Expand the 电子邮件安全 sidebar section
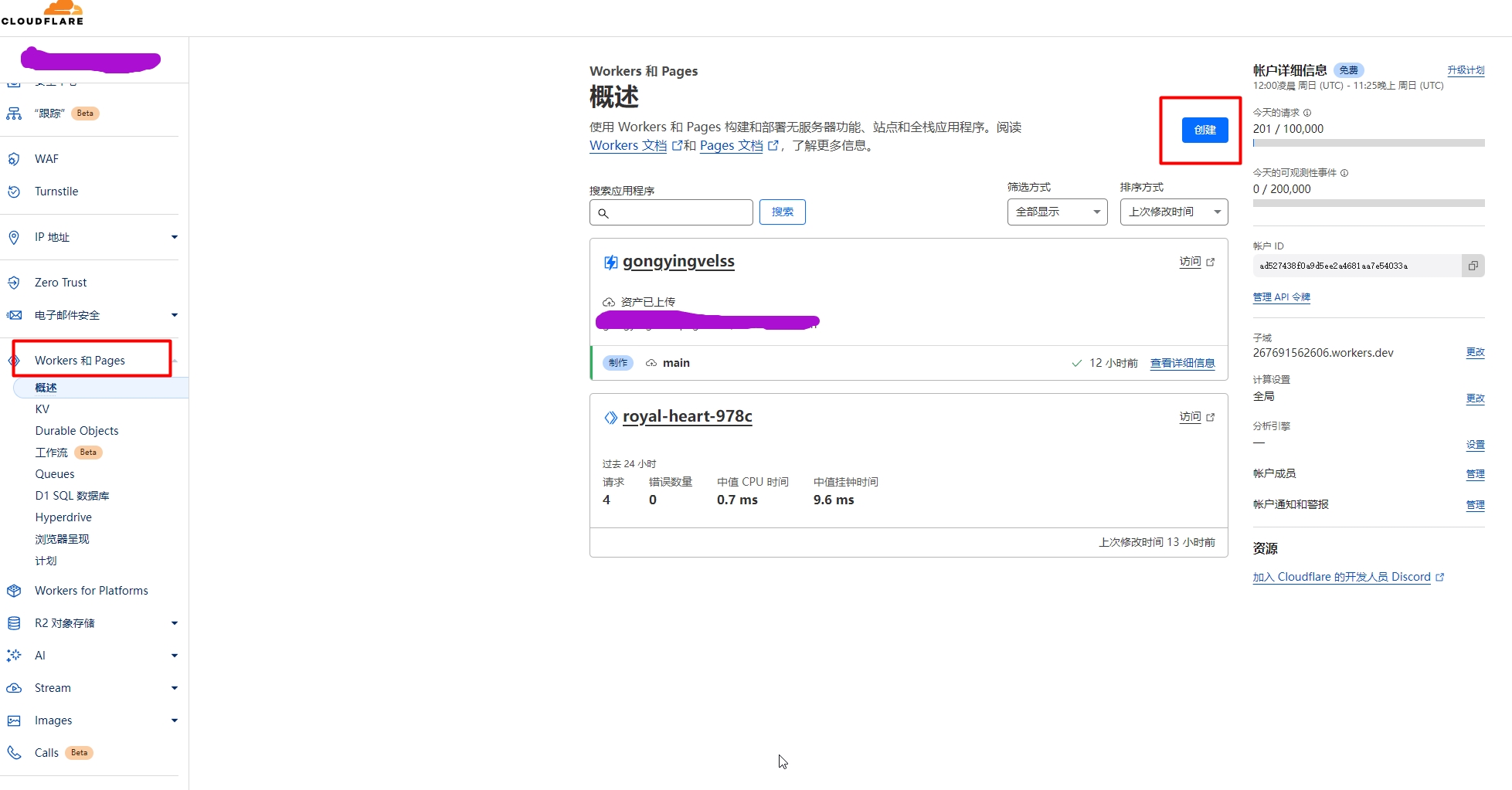1512x790 pixels. (x=175, y=315)
